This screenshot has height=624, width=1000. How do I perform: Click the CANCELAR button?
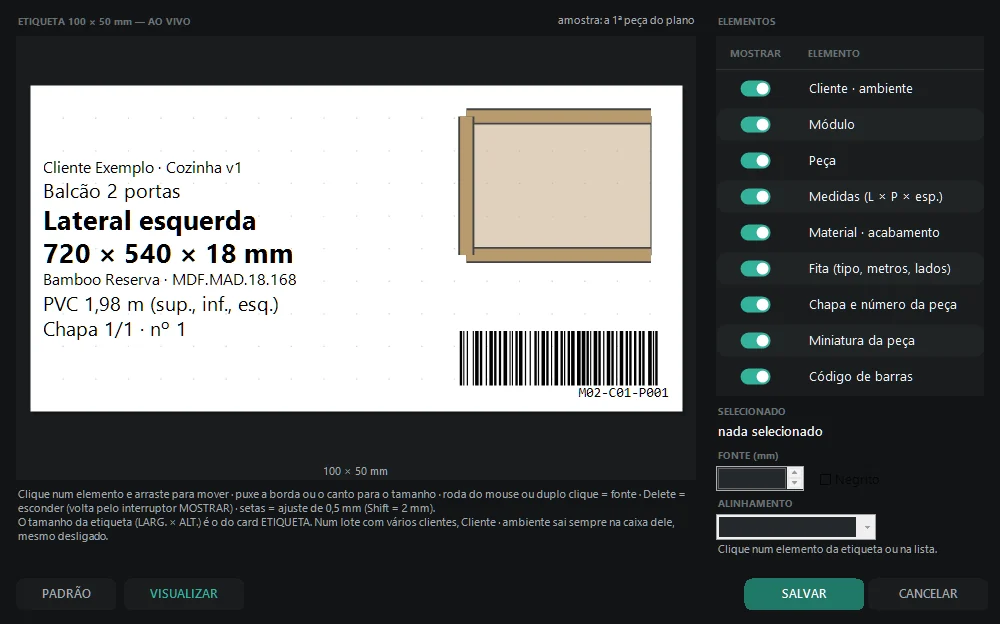(928, 594)
